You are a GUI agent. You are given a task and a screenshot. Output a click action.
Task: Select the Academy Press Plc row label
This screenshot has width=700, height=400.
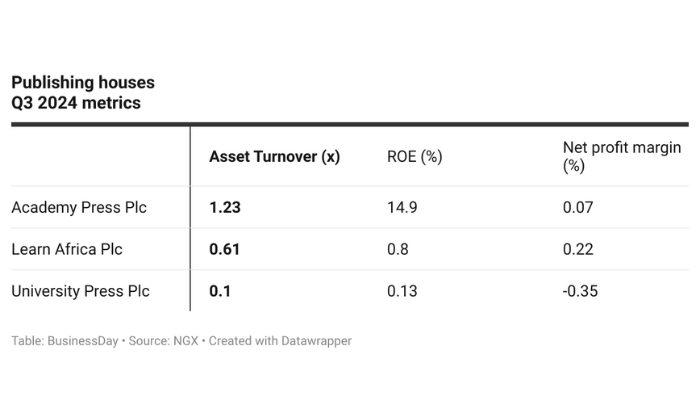coord(79,207)
